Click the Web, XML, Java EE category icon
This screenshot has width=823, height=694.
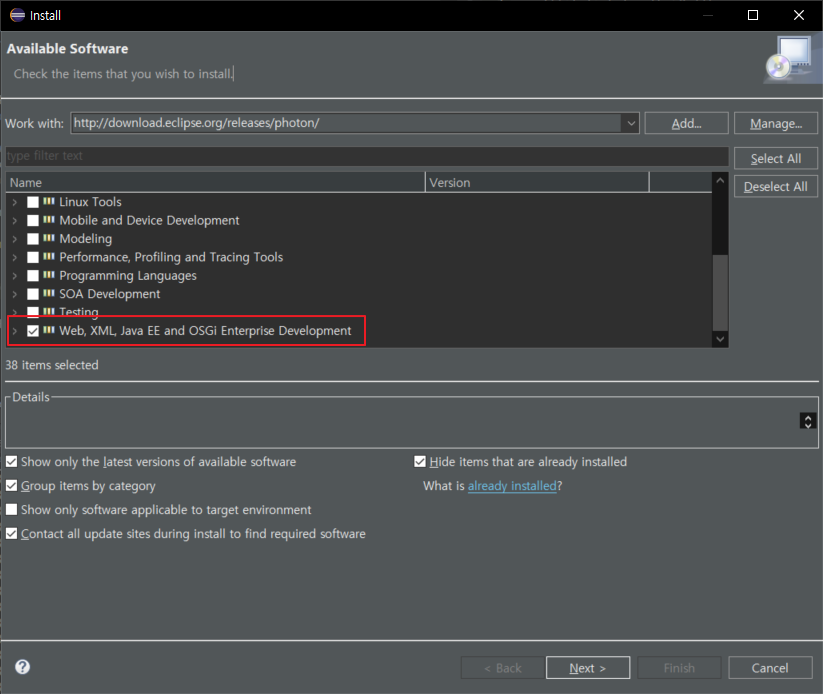tap(49, 330)
